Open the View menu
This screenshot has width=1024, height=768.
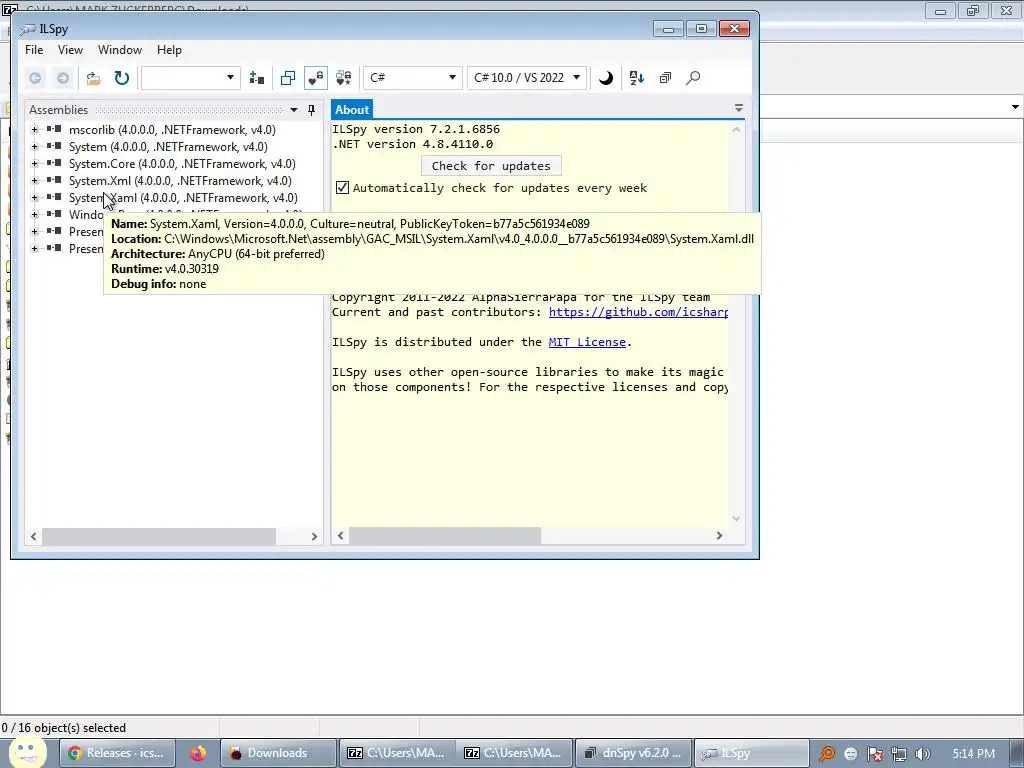click(70, 50)
